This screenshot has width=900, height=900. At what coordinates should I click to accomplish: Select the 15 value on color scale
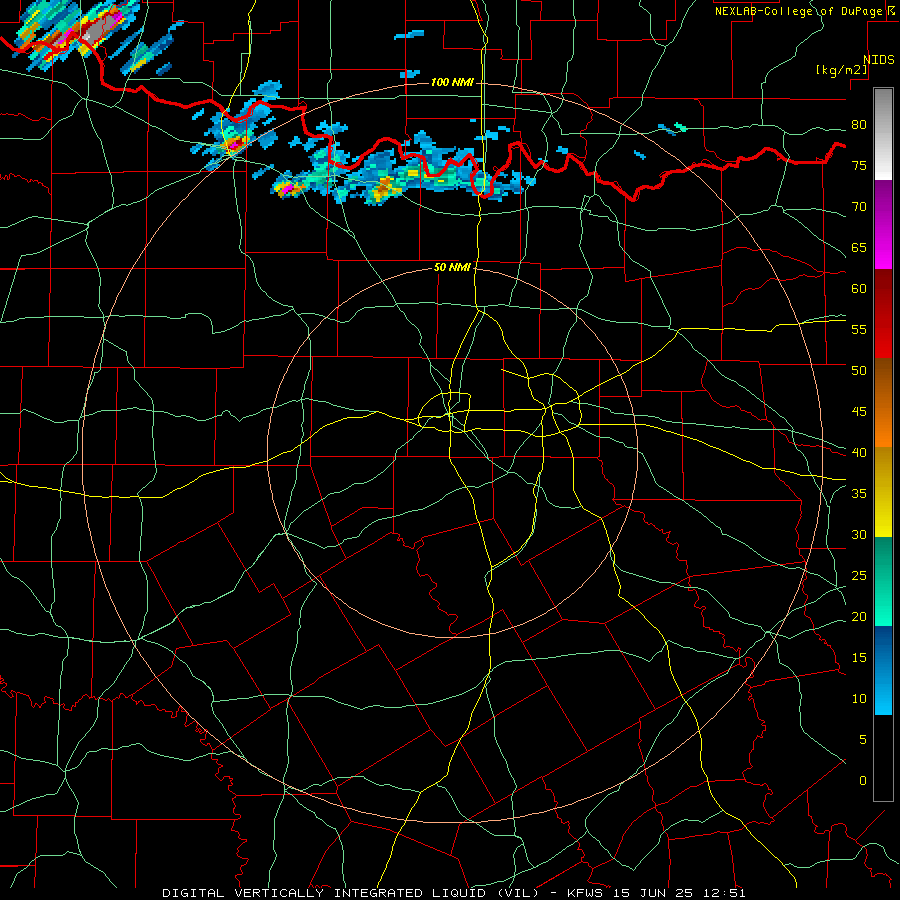859,657
